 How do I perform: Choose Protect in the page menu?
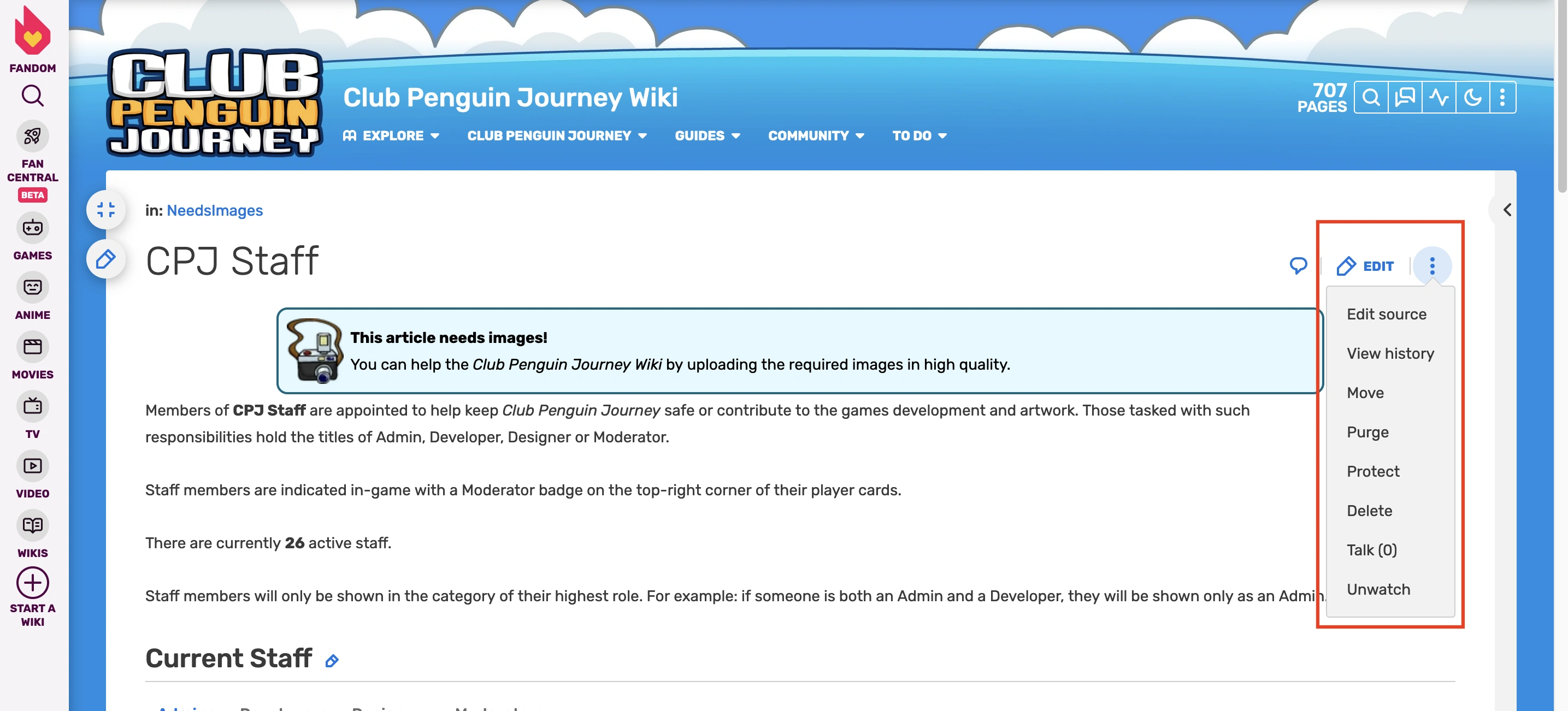(x=1373, y=471)
